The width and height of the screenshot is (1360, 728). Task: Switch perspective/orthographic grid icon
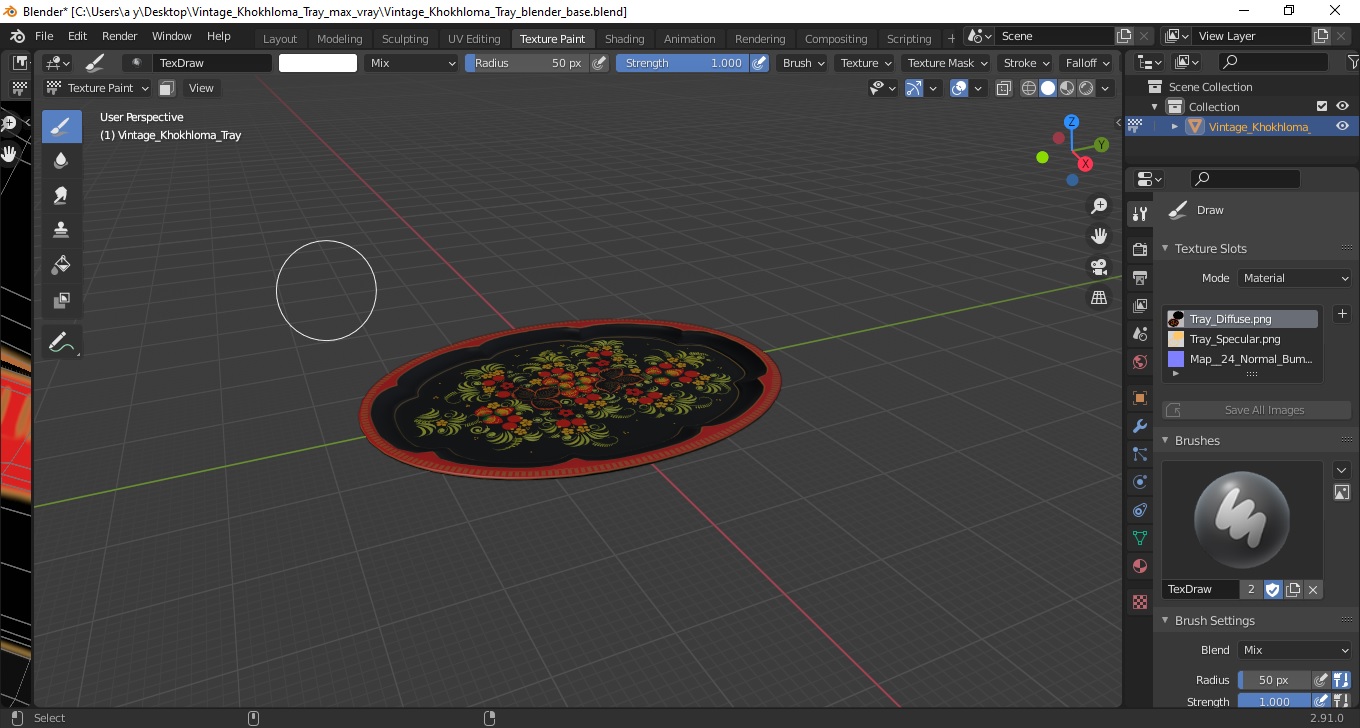(x=1099, y=298)
